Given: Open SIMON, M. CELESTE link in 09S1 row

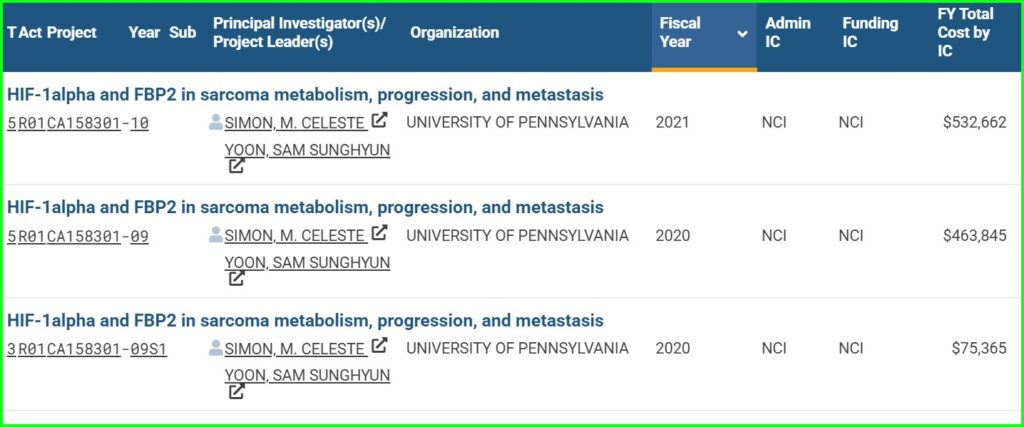Looking at the screenshot, I should click(x=295, y=349).
